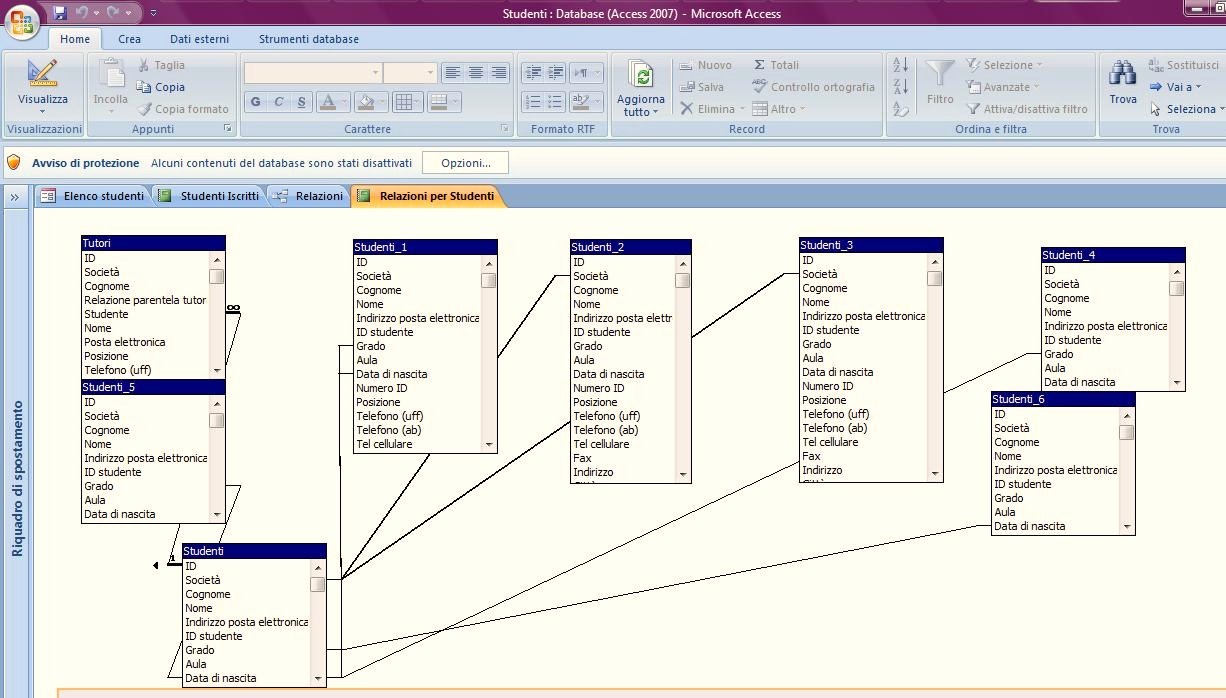Click the Elimina record button
The image size is (1226, 698).
point(708,109)
